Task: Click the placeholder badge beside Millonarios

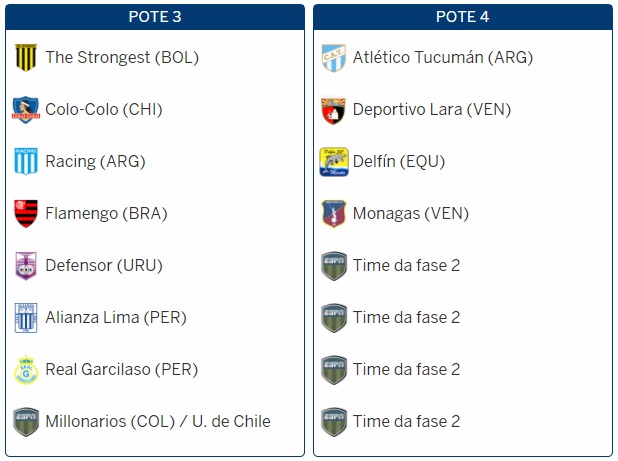Action: tap(25, 422)
